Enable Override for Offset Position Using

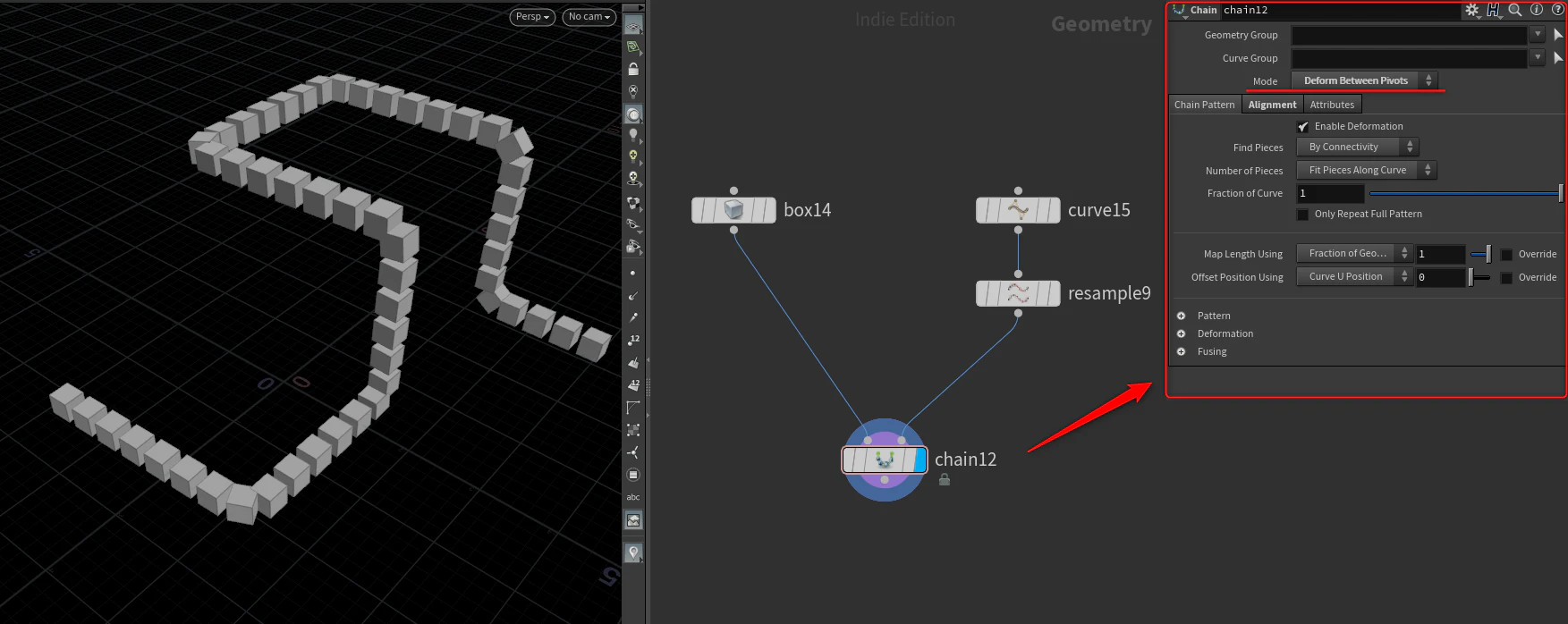(x=1506, y=278)
